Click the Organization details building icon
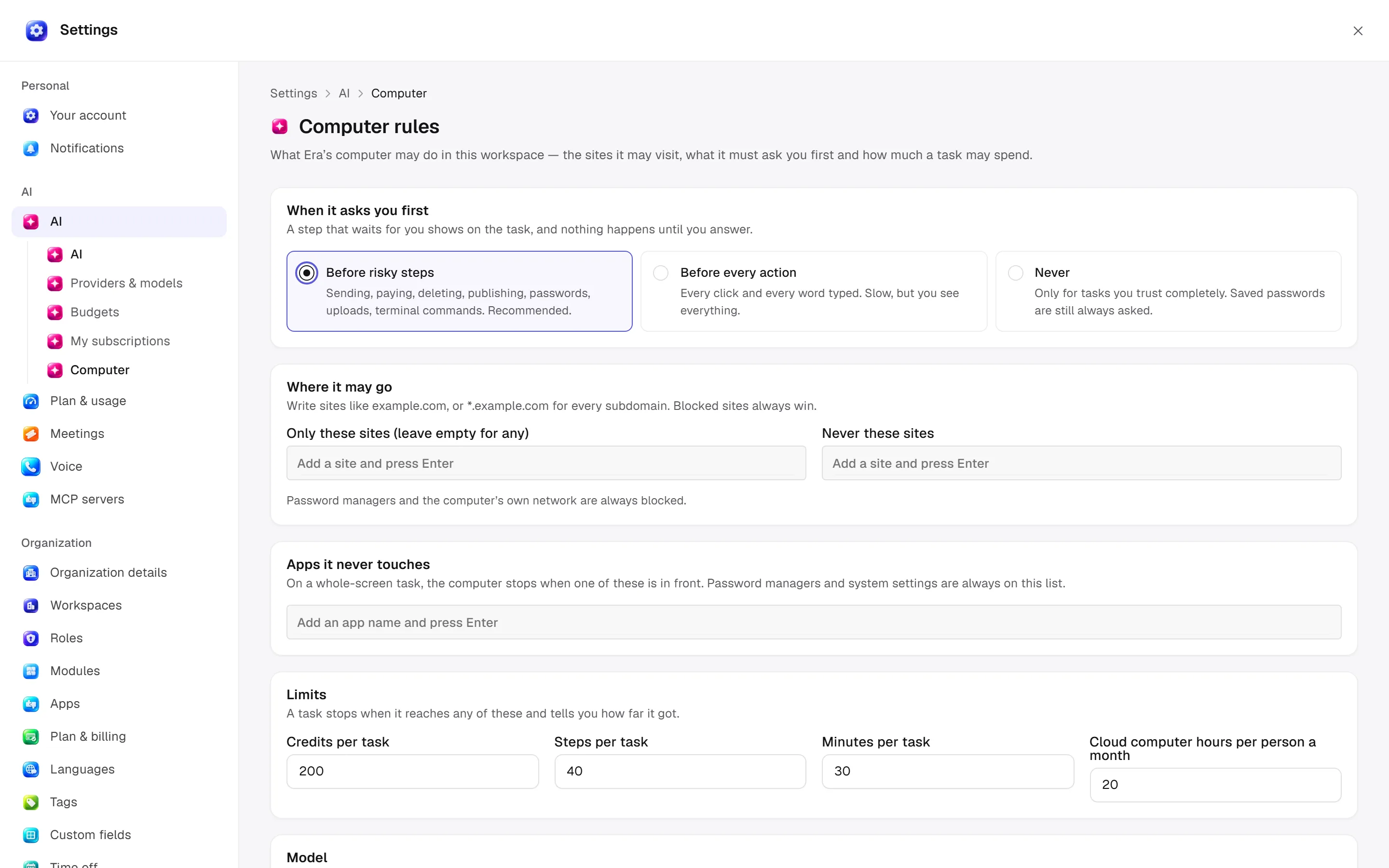This screenshot has height=868, width=1389. coord(31,572)
